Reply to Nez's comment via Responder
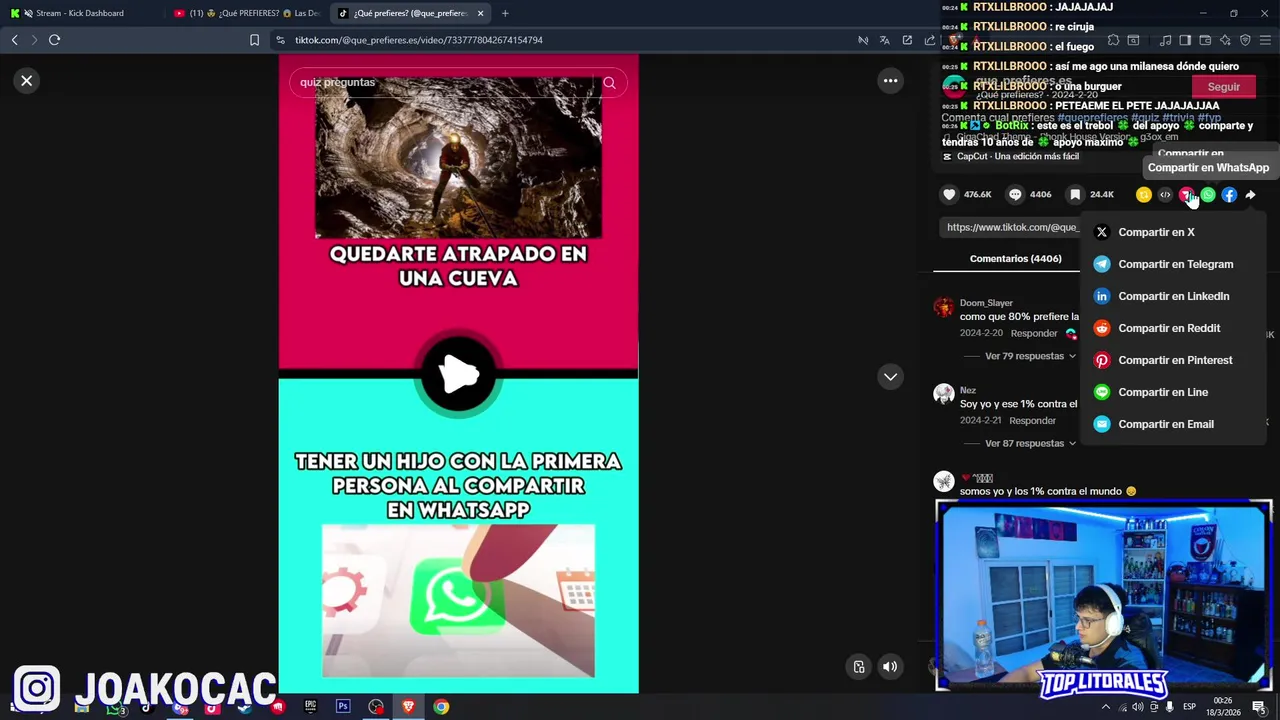1280x720 pixels. (x=1032, y=420)
